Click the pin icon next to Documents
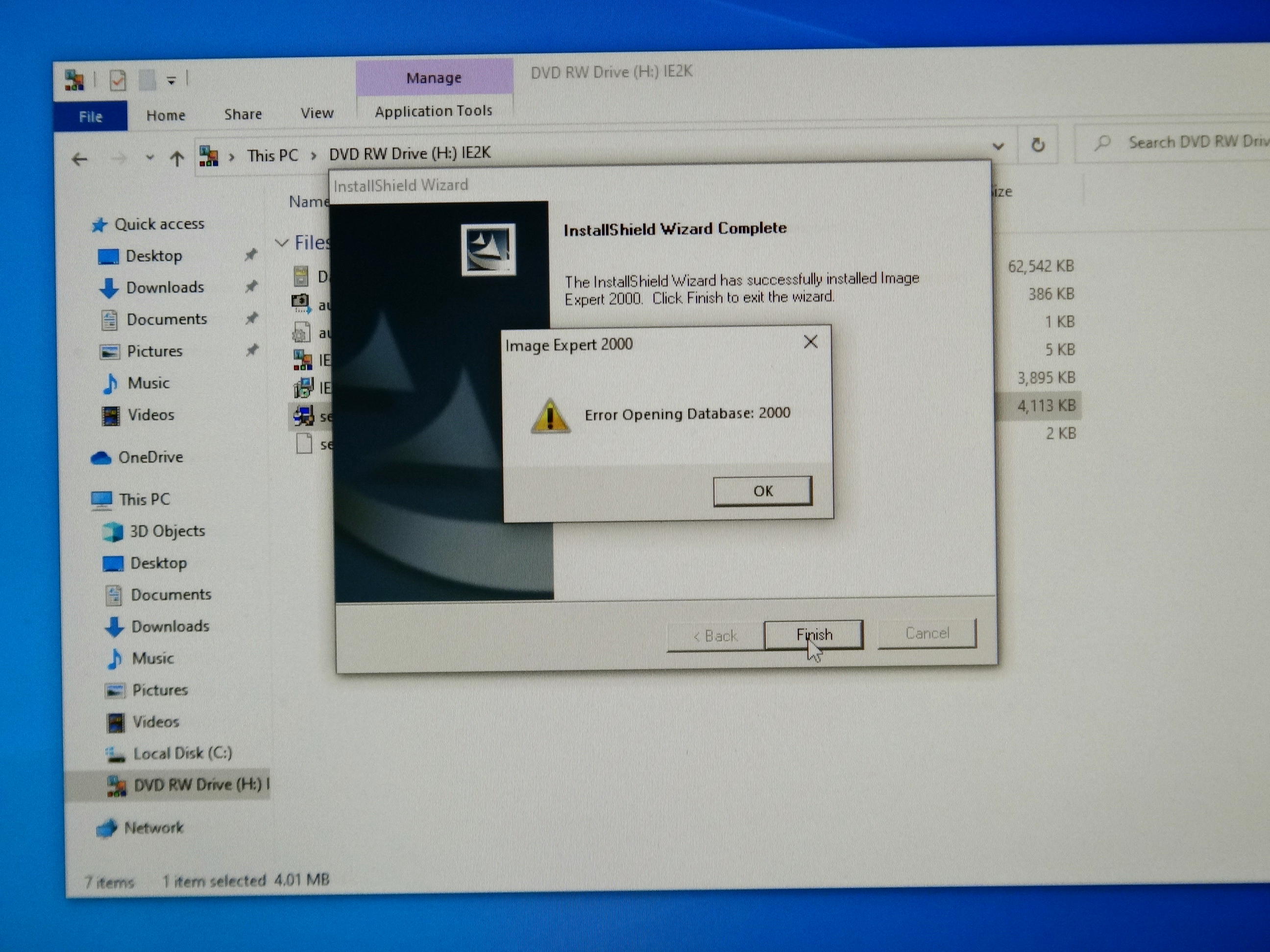The height and width of the screenshot is (952, 1270). pyautogui.click(x=251, y=318)
